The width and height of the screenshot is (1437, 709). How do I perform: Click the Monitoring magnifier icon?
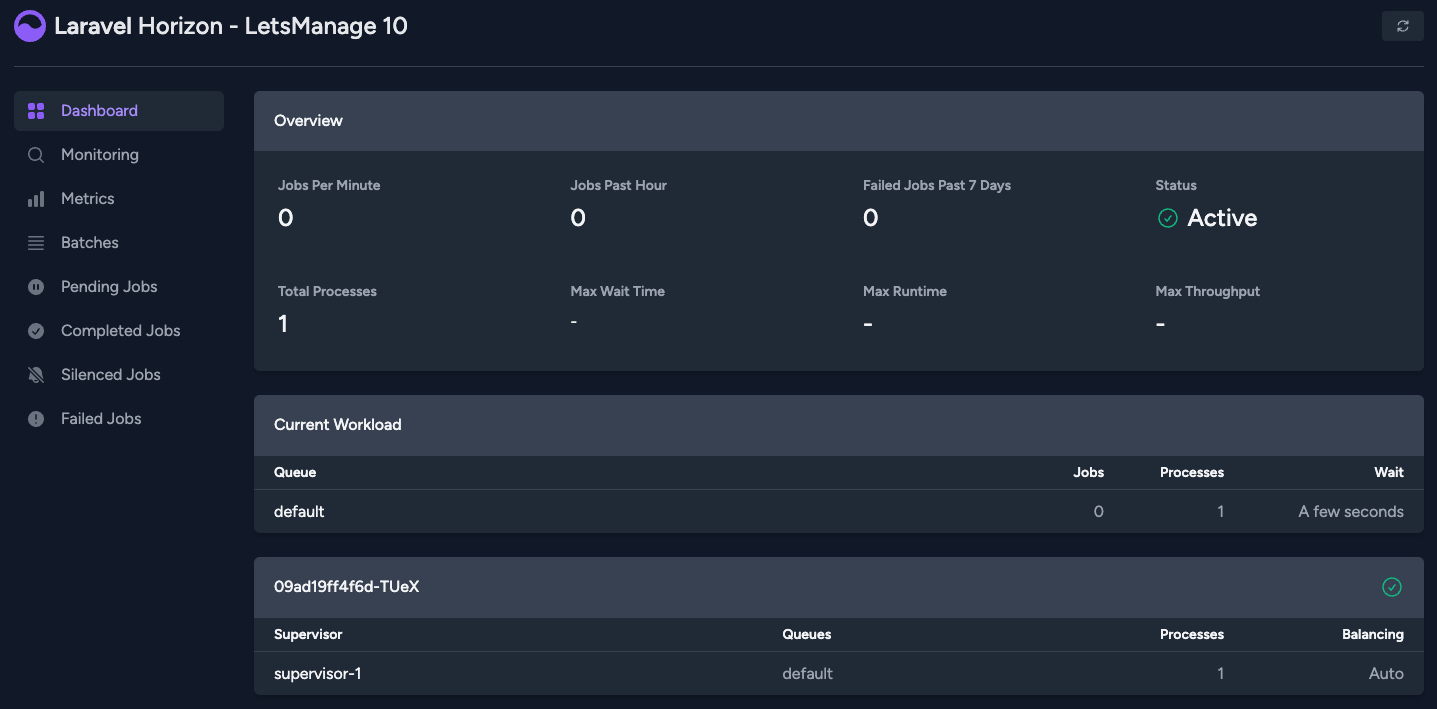[x=36, y=155]
